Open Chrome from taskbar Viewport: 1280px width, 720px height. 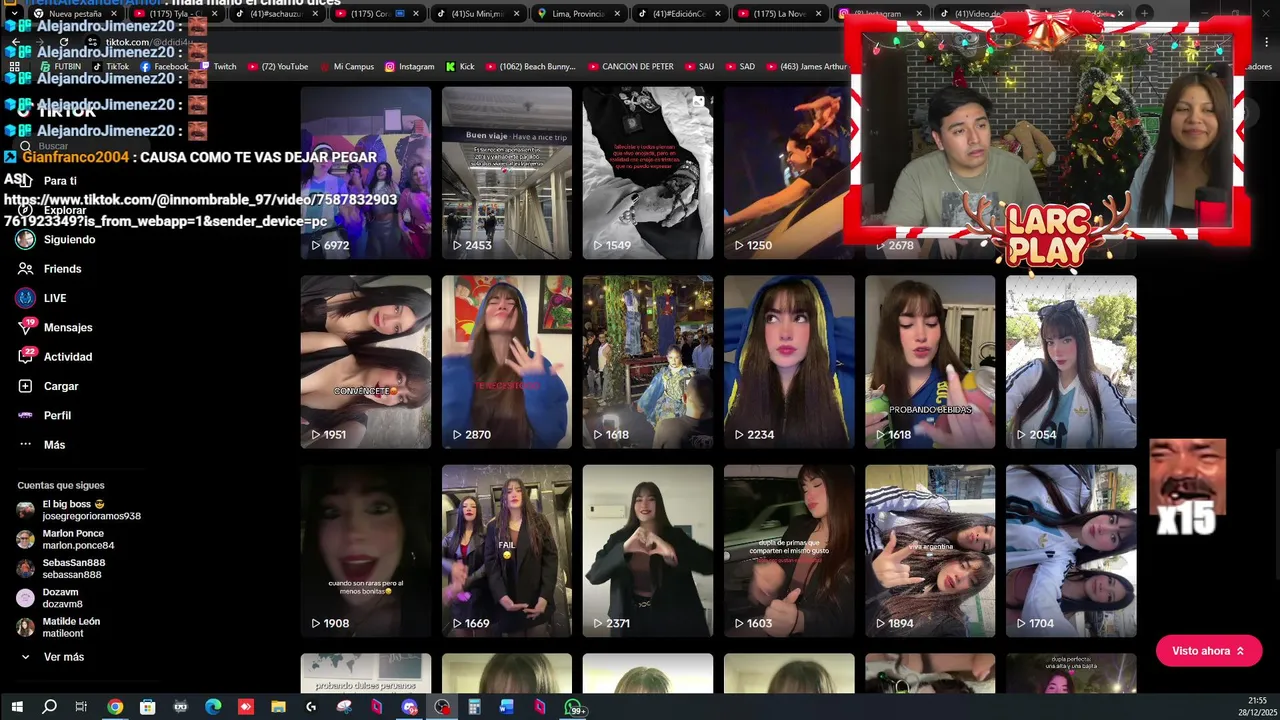coord(115,707)
